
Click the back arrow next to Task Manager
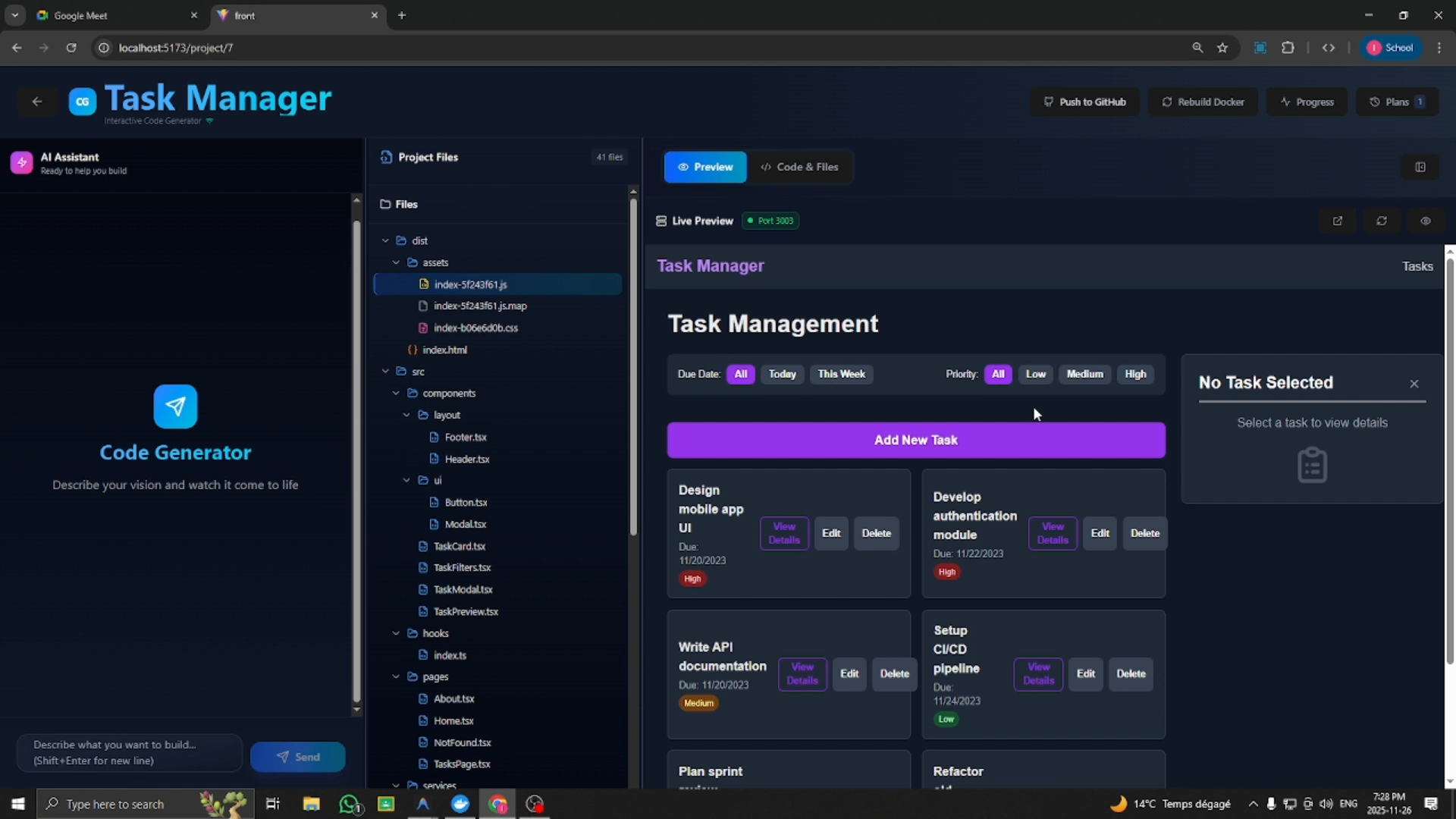pyautogui.click(x=36, y=101)
